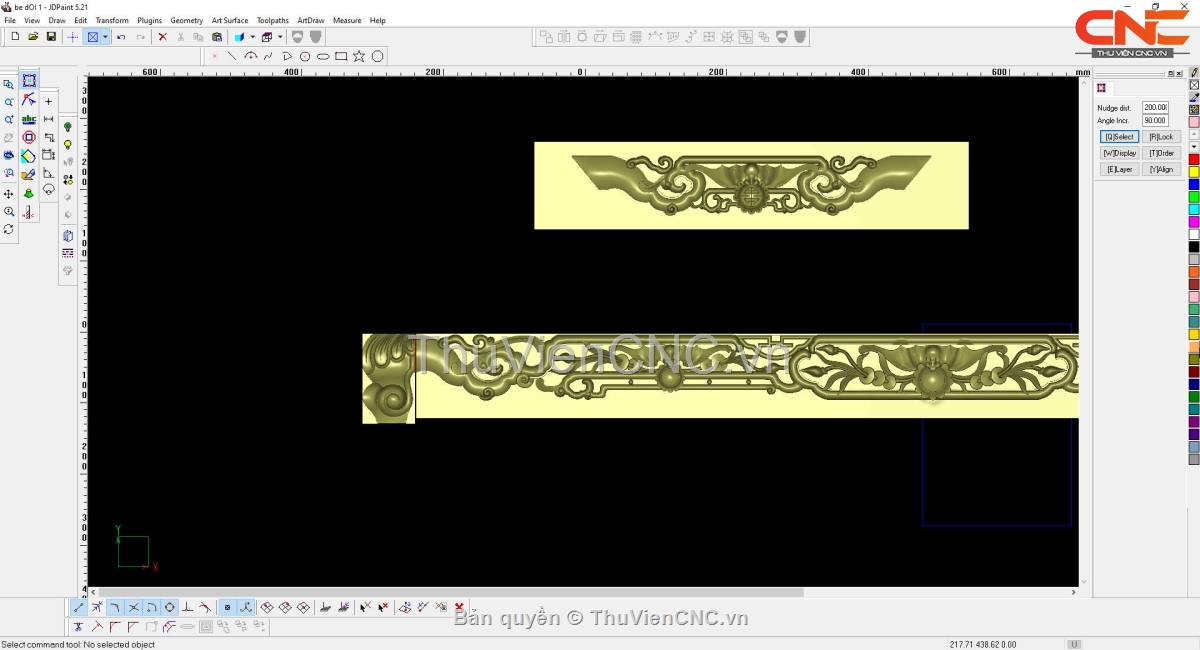This screenshot has height=650, width=1200.
Task: Toggle the center snap circle button
Action: tap(169, 607)
